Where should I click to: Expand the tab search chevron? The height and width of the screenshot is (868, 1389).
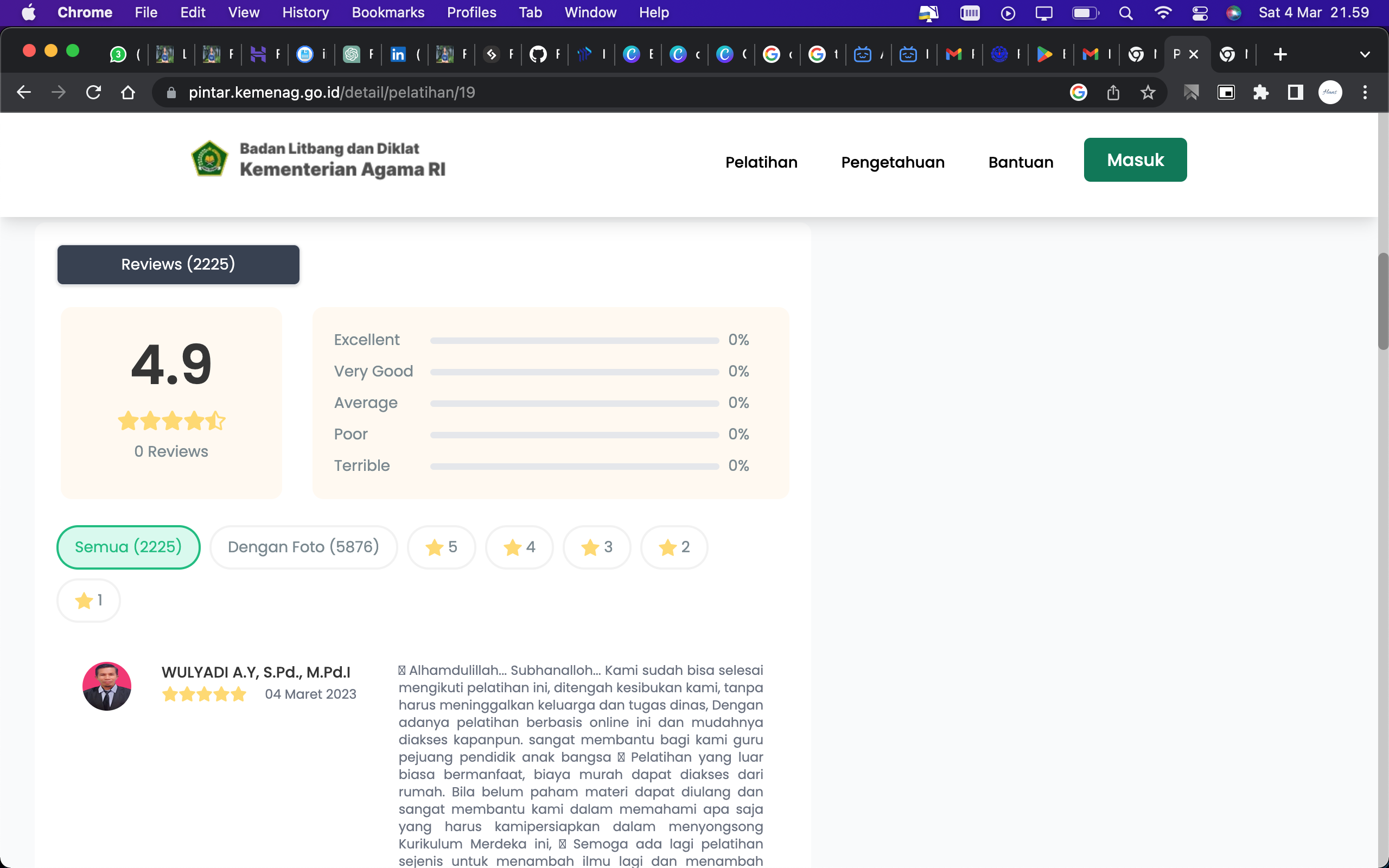(x=1365, y=55)
